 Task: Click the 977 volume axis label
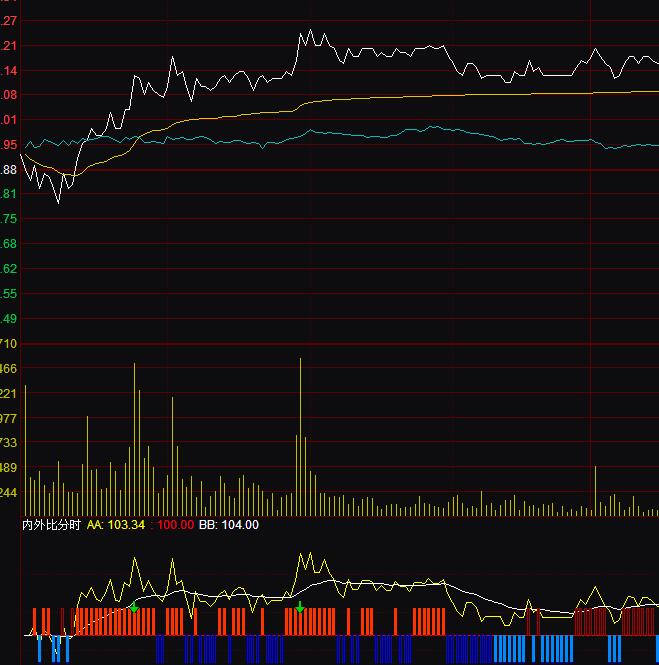(9, 418)
